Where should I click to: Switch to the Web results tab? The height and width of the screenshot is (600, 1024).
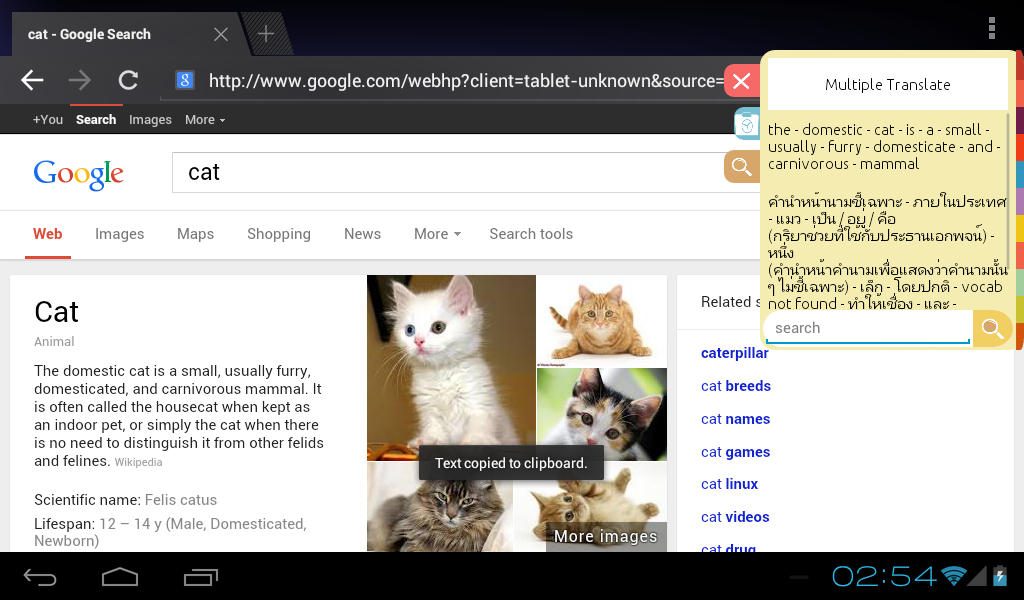click(x=48, y=234)
